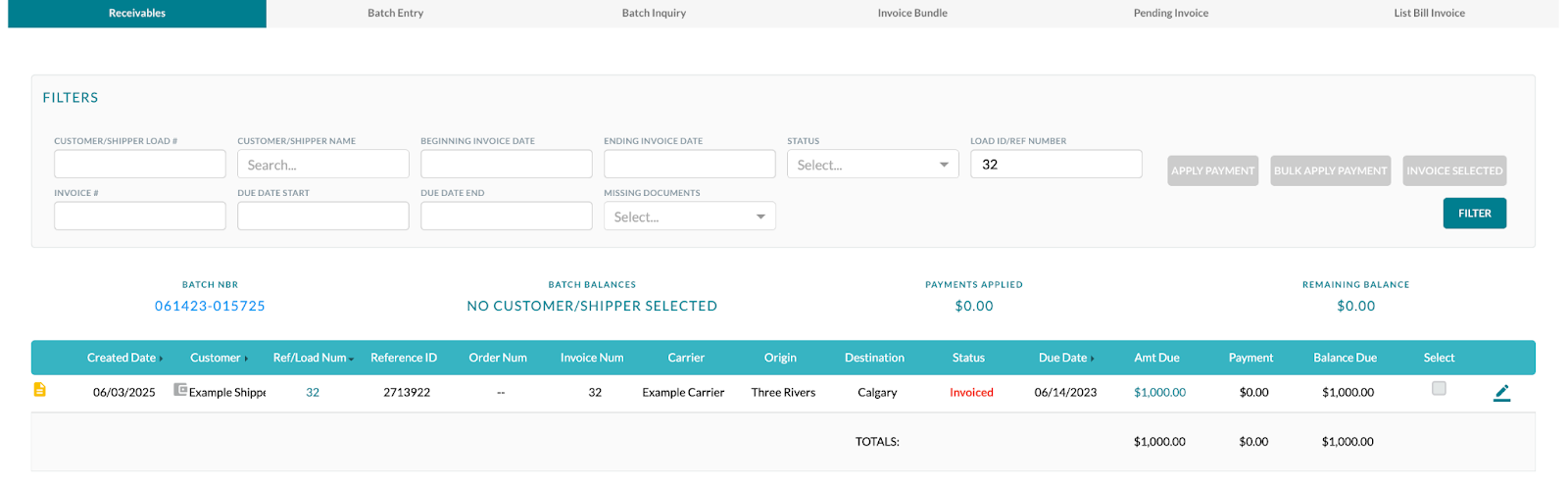Switch to List Bill Invoice tab
1568x483 pixels.
(x=1429, y=13)
